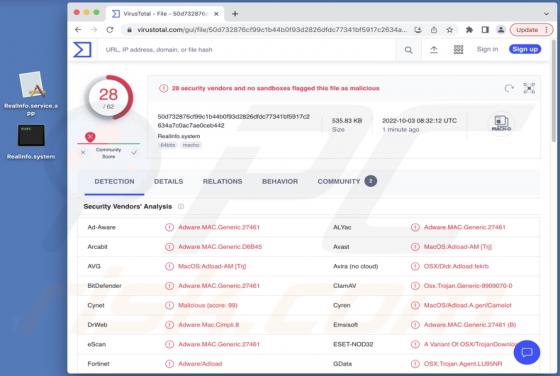Click the Mach-O file type icon

(501, 123)
